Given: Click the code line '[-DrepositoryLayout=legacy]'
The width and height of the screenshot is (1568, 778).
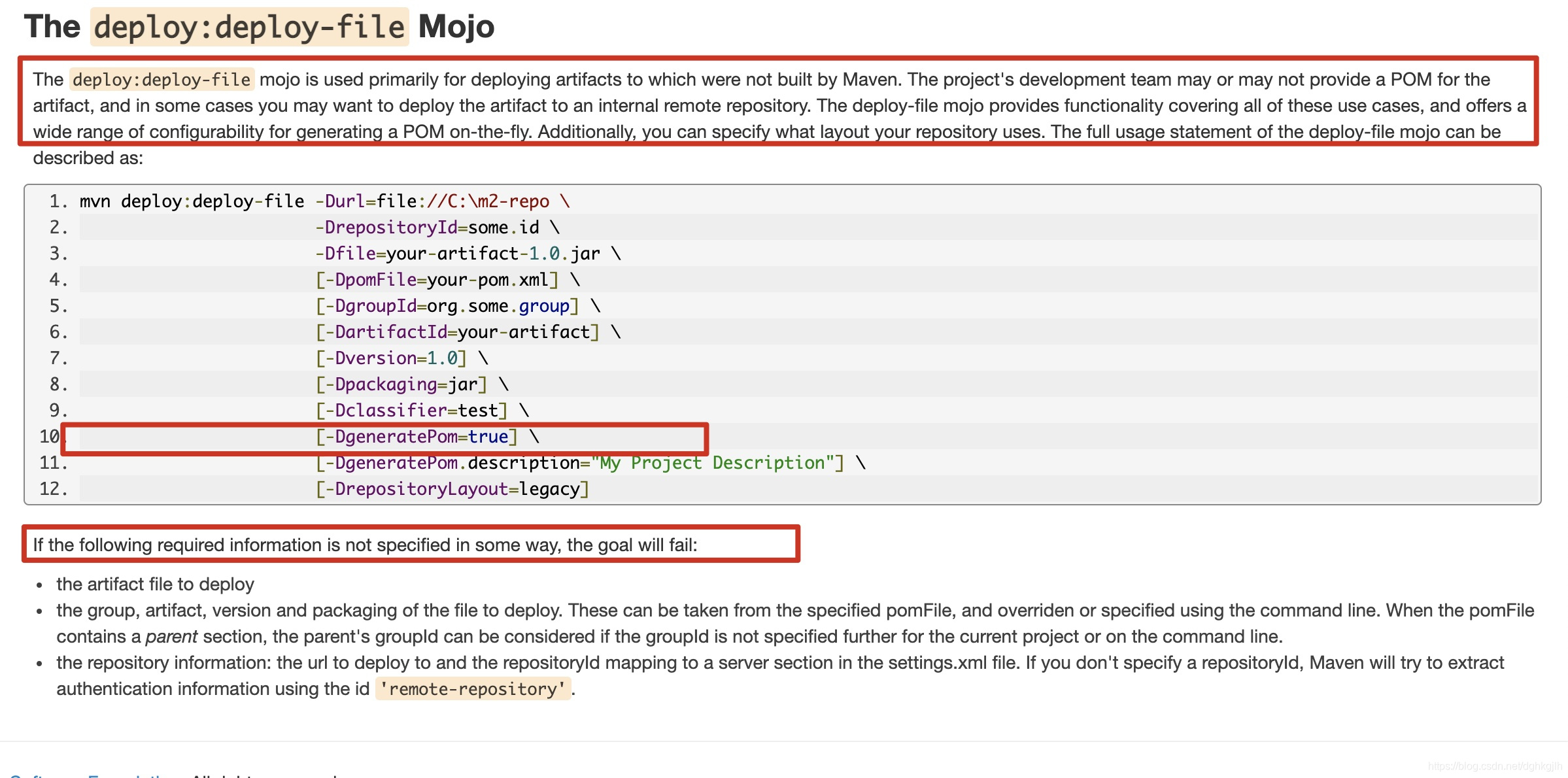Looking at the screenshot, I should click(452, 489).
